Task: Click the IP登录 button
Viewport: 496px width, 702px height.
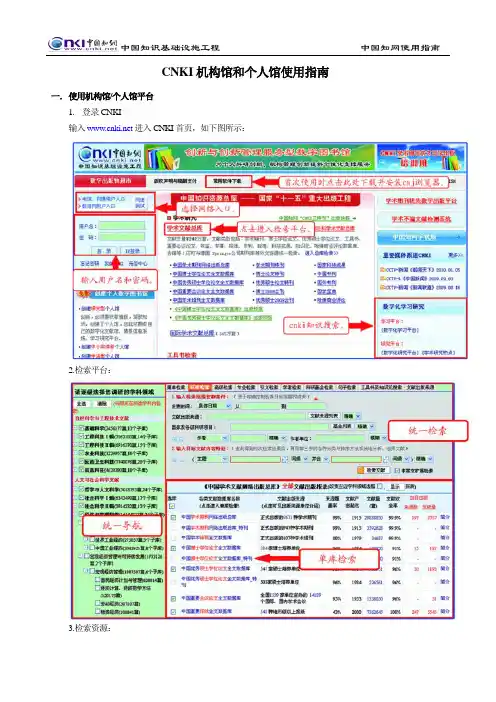Action: tap(132, 251)
